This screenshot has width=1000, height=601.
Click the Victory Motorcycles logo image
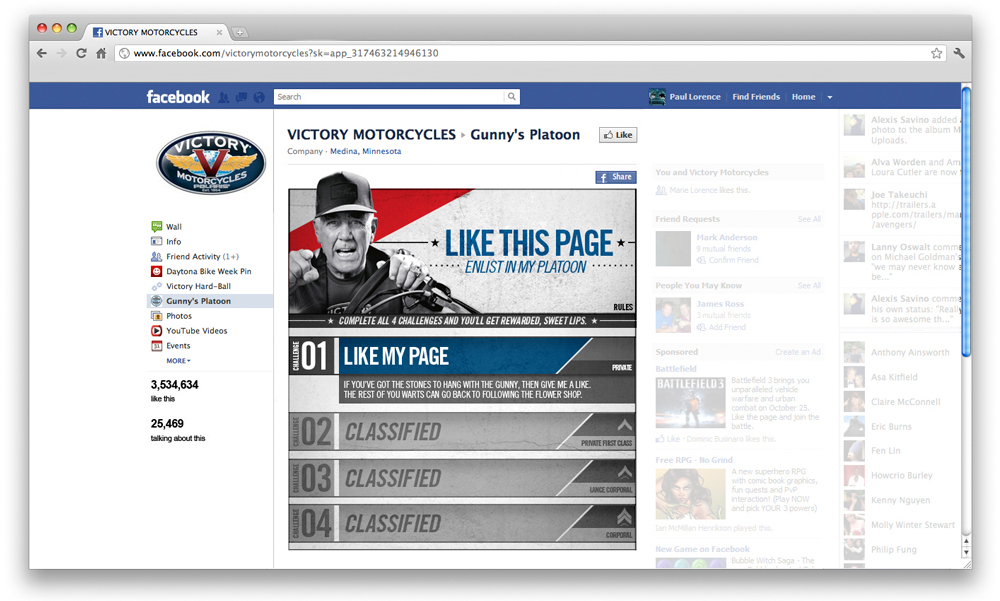[211, 162]
